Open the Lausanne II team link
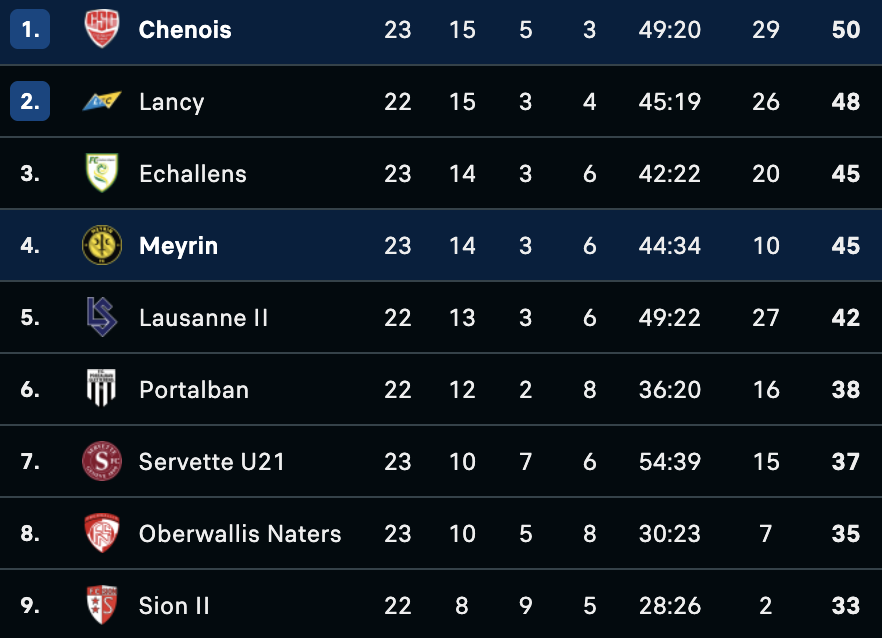Viewport: 882px width, 638px height. pos(203,318)
